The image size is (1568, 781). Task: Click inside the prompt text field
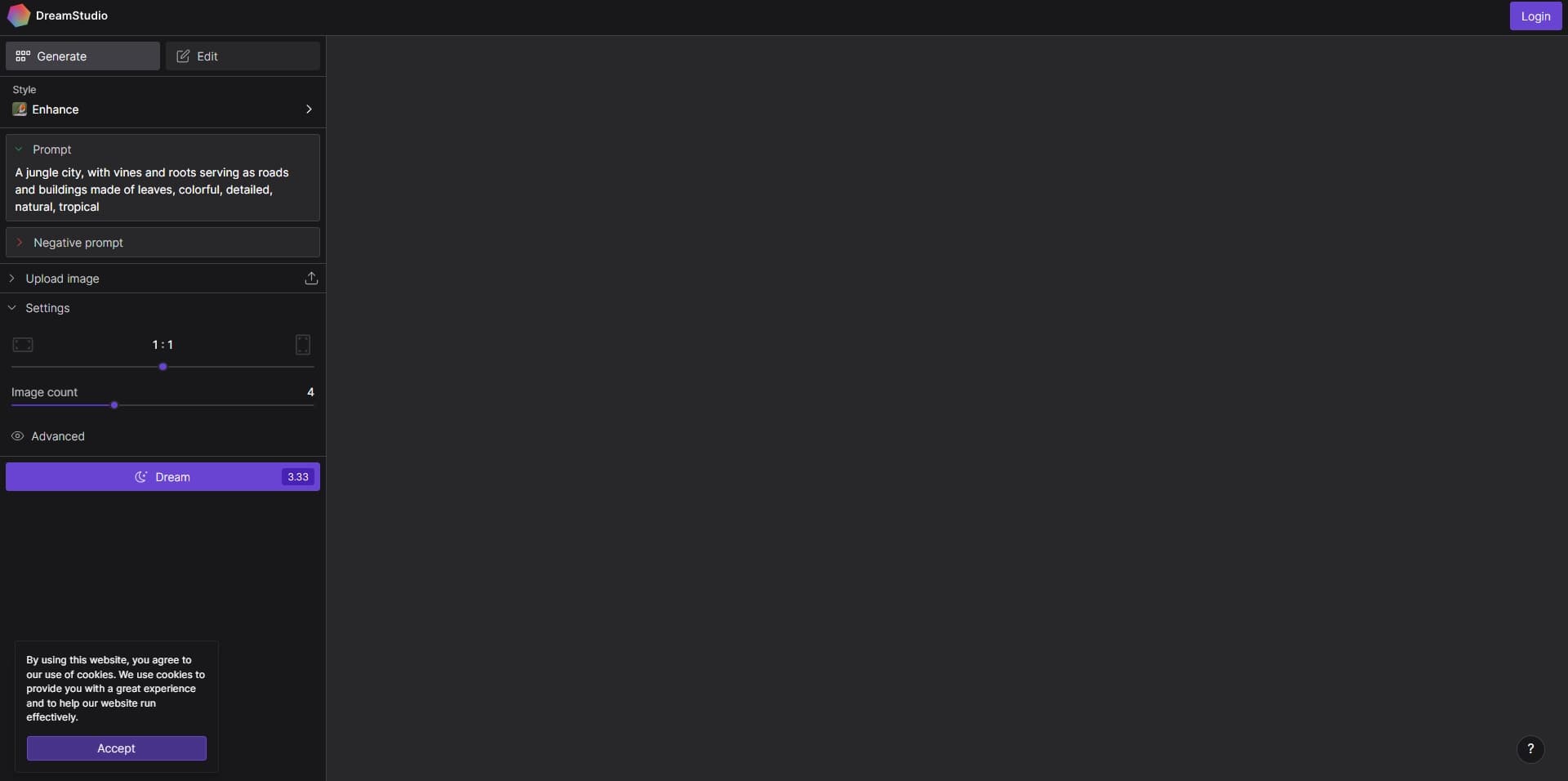coord(163,190)
